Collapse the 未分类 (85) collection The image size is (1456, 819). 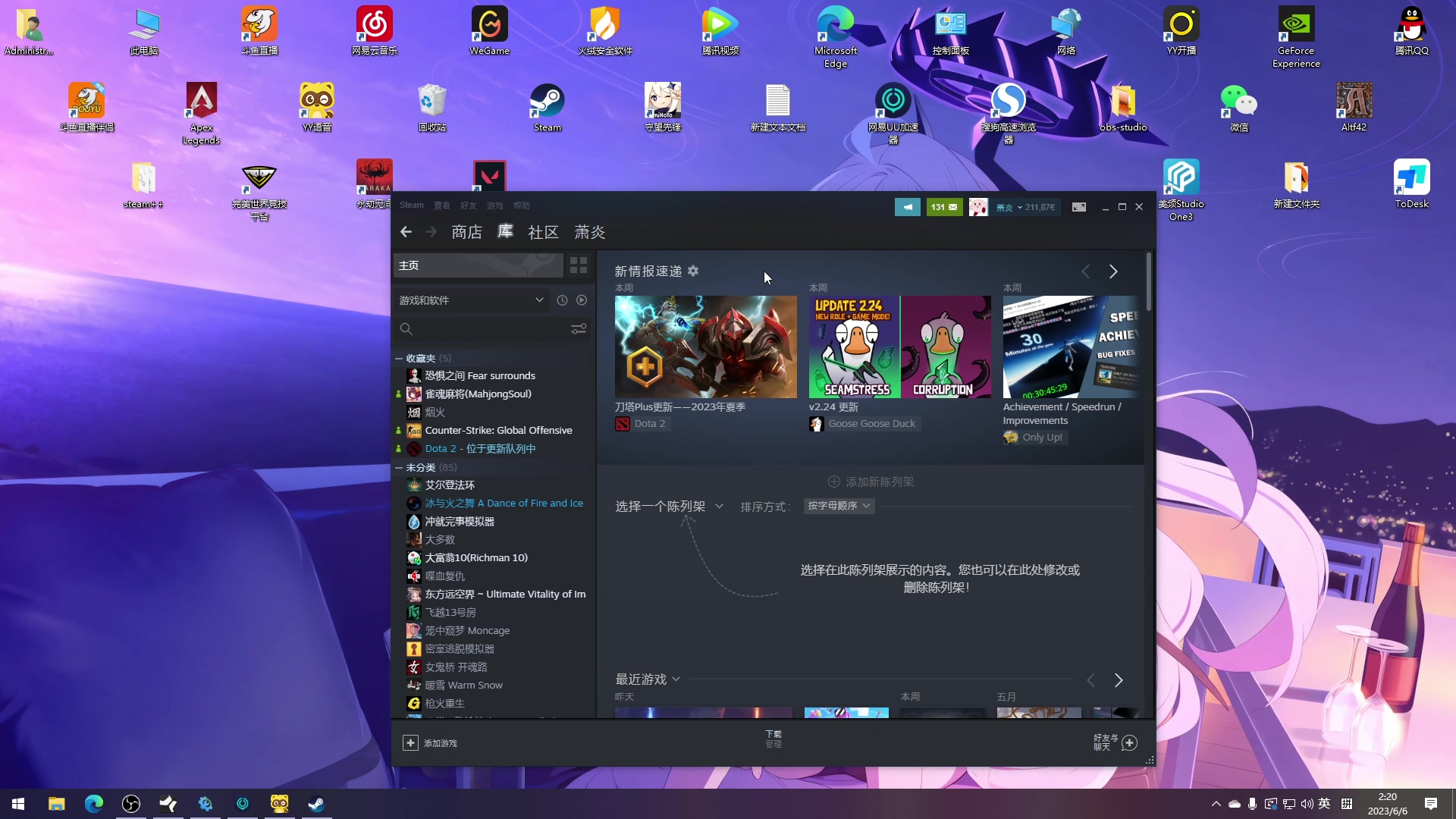pos(400,467)
